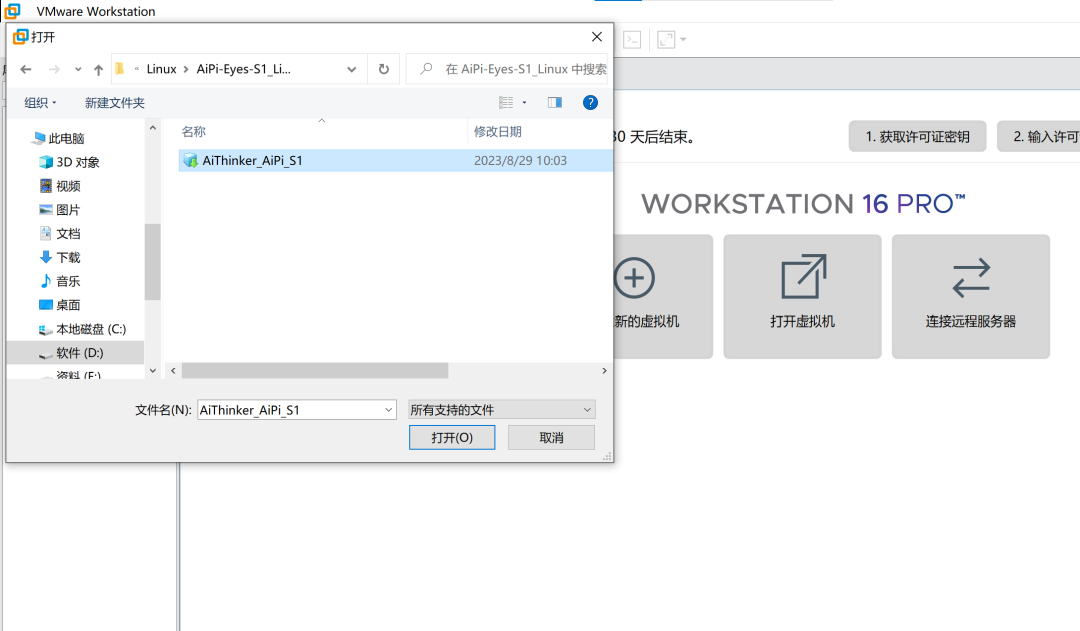1080x631 pixels.
Task: Toggle the preview pane icon
Action: click(x=555, y=102)
